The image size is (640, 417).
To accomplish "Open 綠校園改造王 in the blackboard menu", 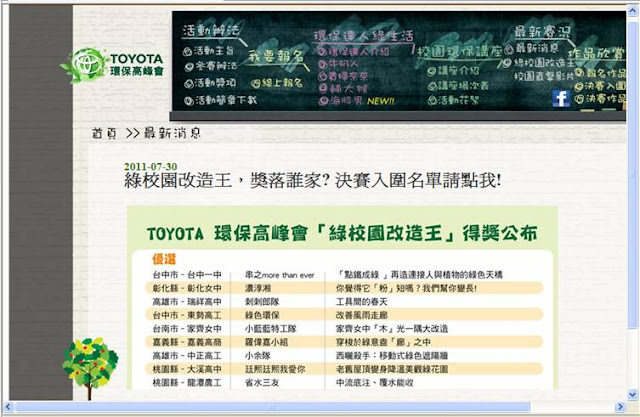I will tap(538, 62).
